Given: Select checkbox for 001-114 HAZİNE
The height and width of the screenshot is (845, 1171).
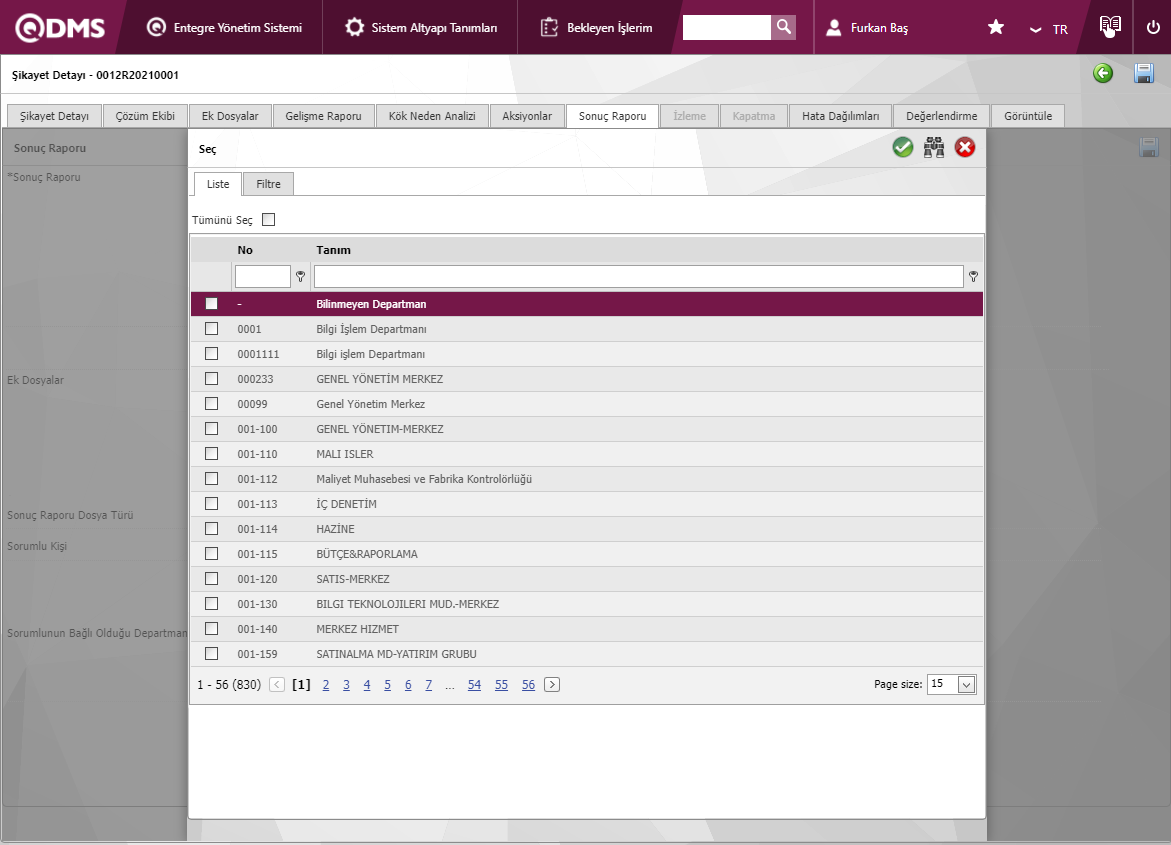Looking at the screenshot, I should click(x=211, y=529).
